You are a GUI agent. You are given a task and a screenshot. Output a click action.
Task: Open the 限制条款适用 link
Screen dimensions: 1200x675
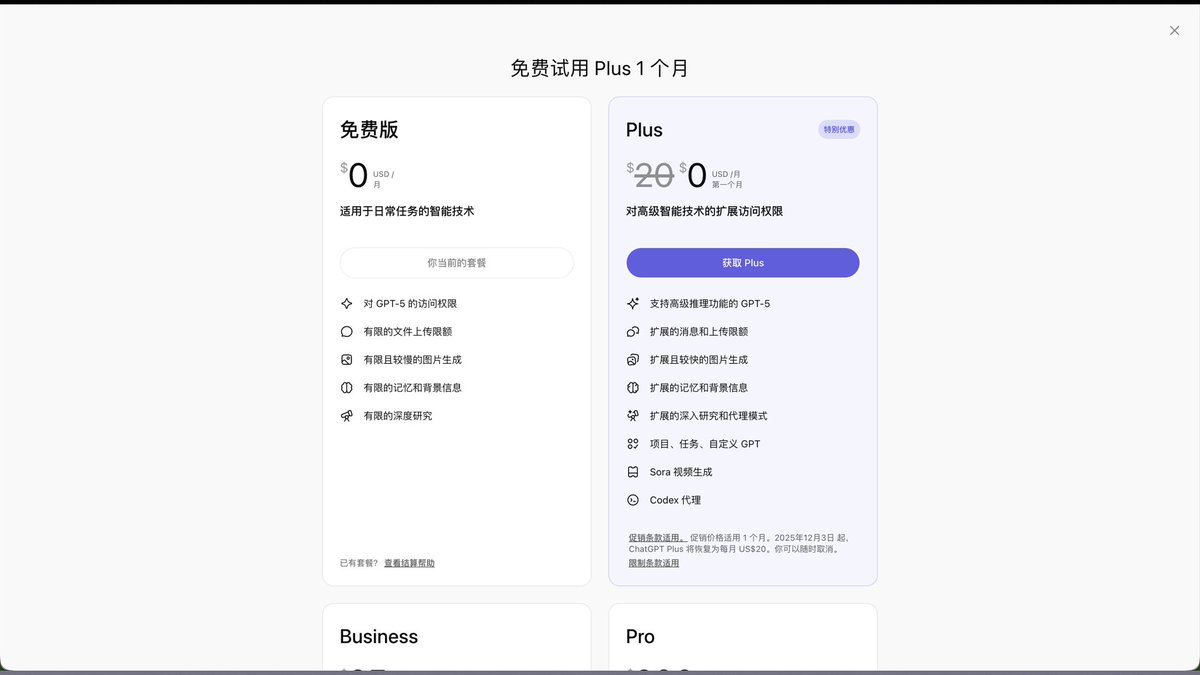654,563
